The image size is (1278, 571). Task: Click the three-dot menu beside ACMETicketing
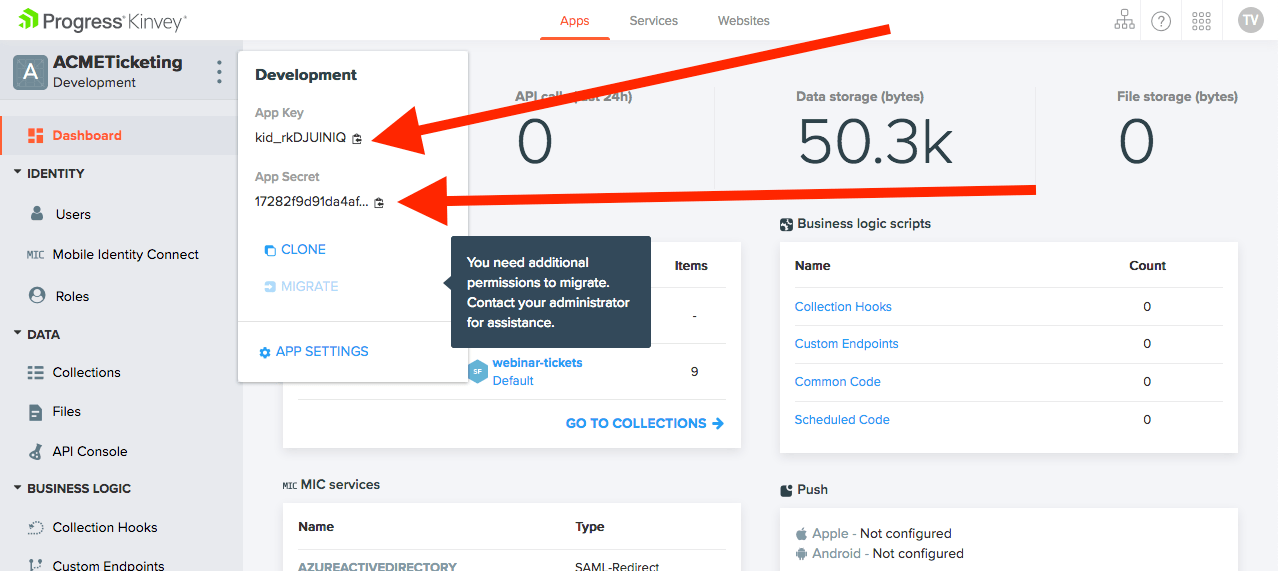219,72
